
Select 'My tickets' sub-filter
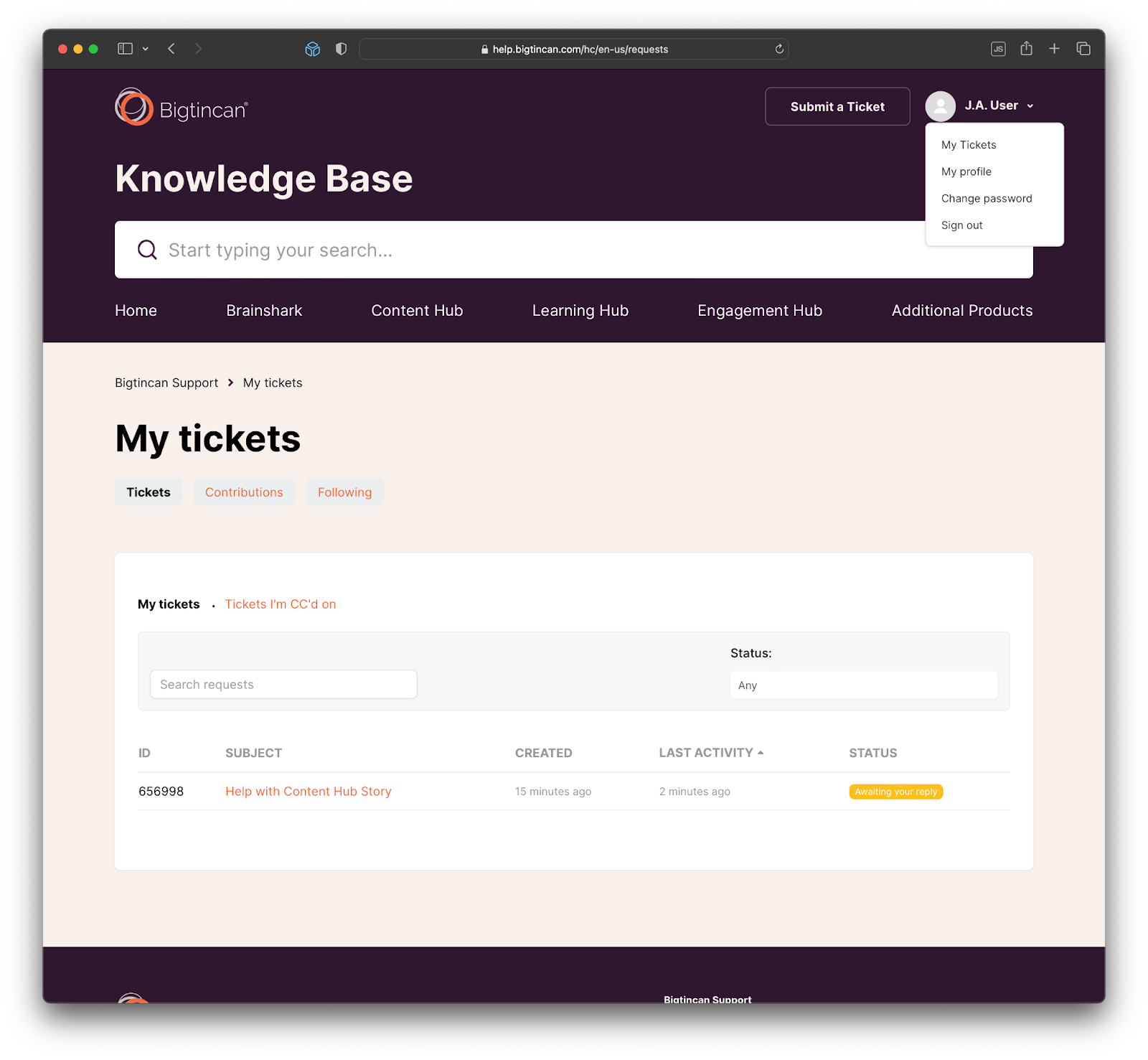click(x=169, y=604)
